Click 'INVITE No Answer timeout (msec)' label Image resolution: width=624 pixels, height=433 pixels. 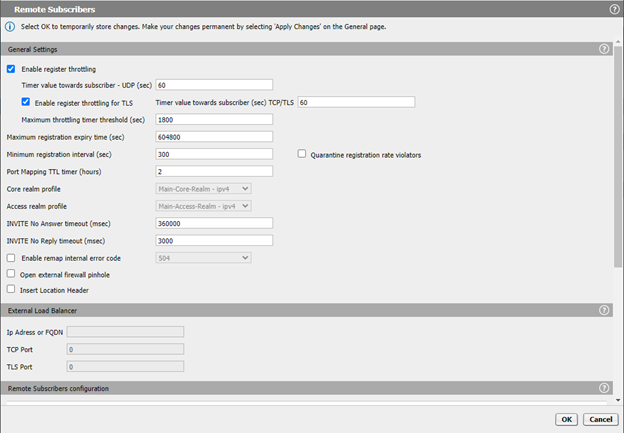pos(58,224)
